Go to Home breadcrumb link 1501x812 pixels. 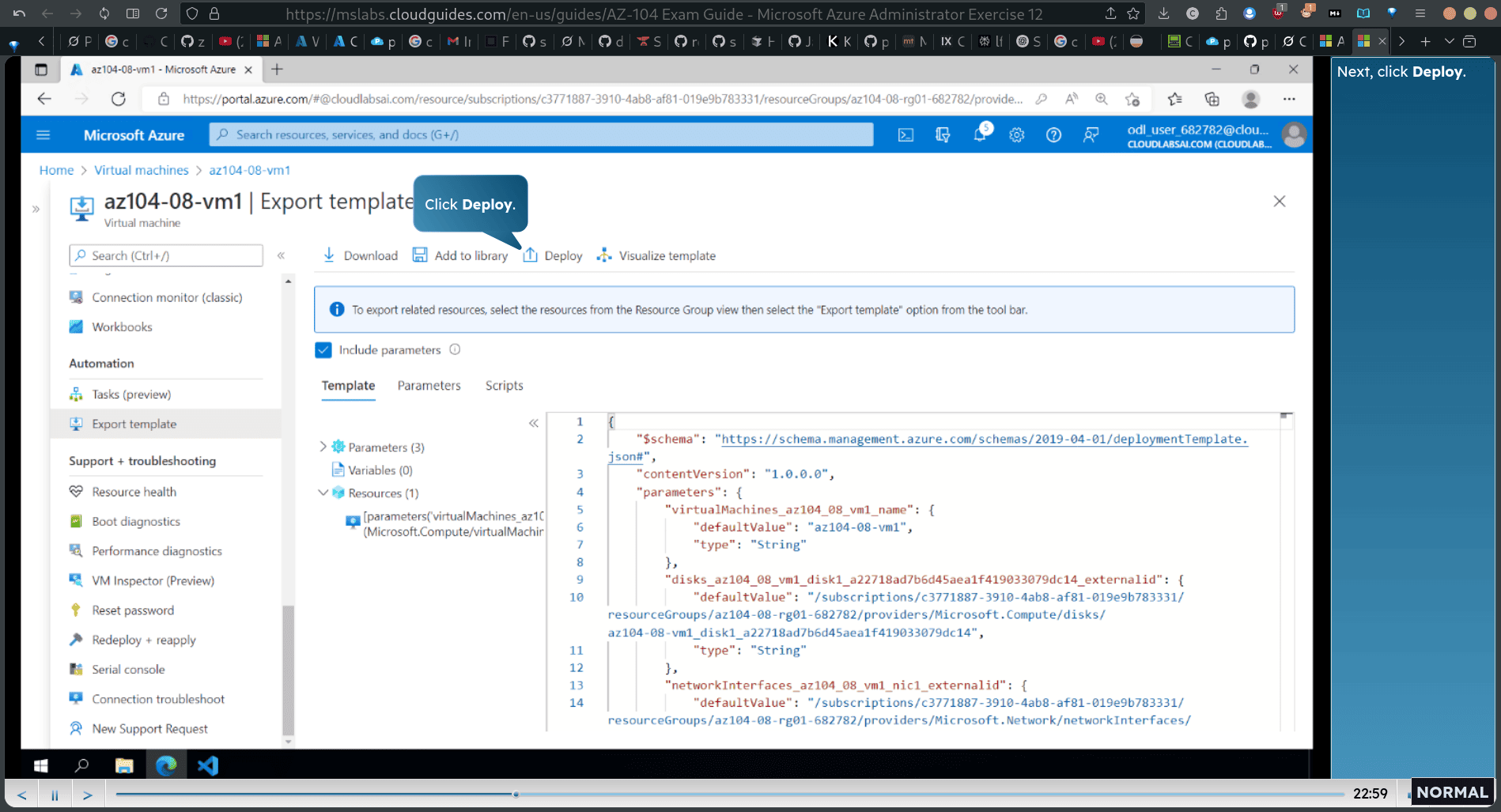[56, 170]
